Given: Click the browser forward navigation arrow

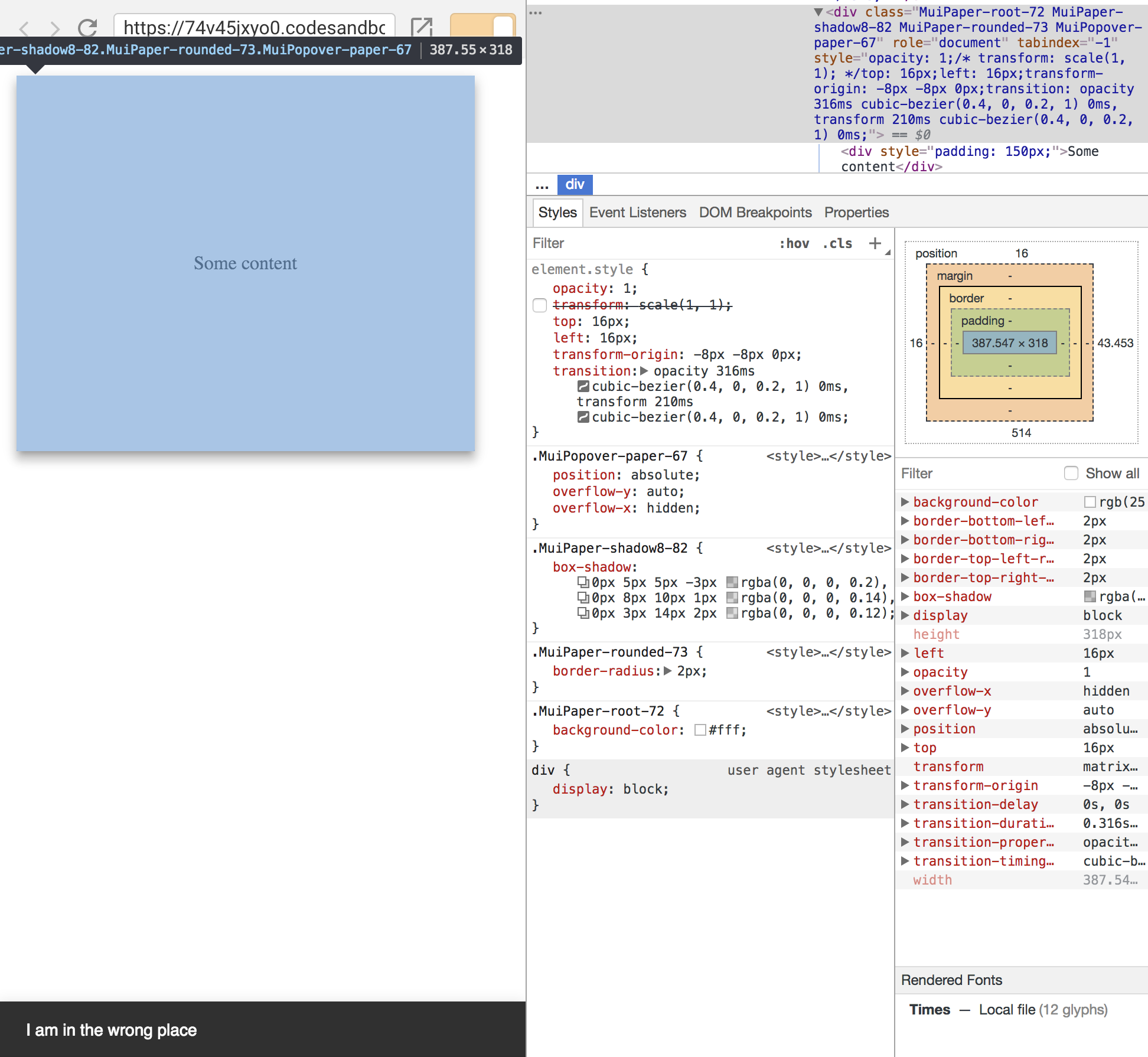Looking at the screenshot, I should (54, 28).
